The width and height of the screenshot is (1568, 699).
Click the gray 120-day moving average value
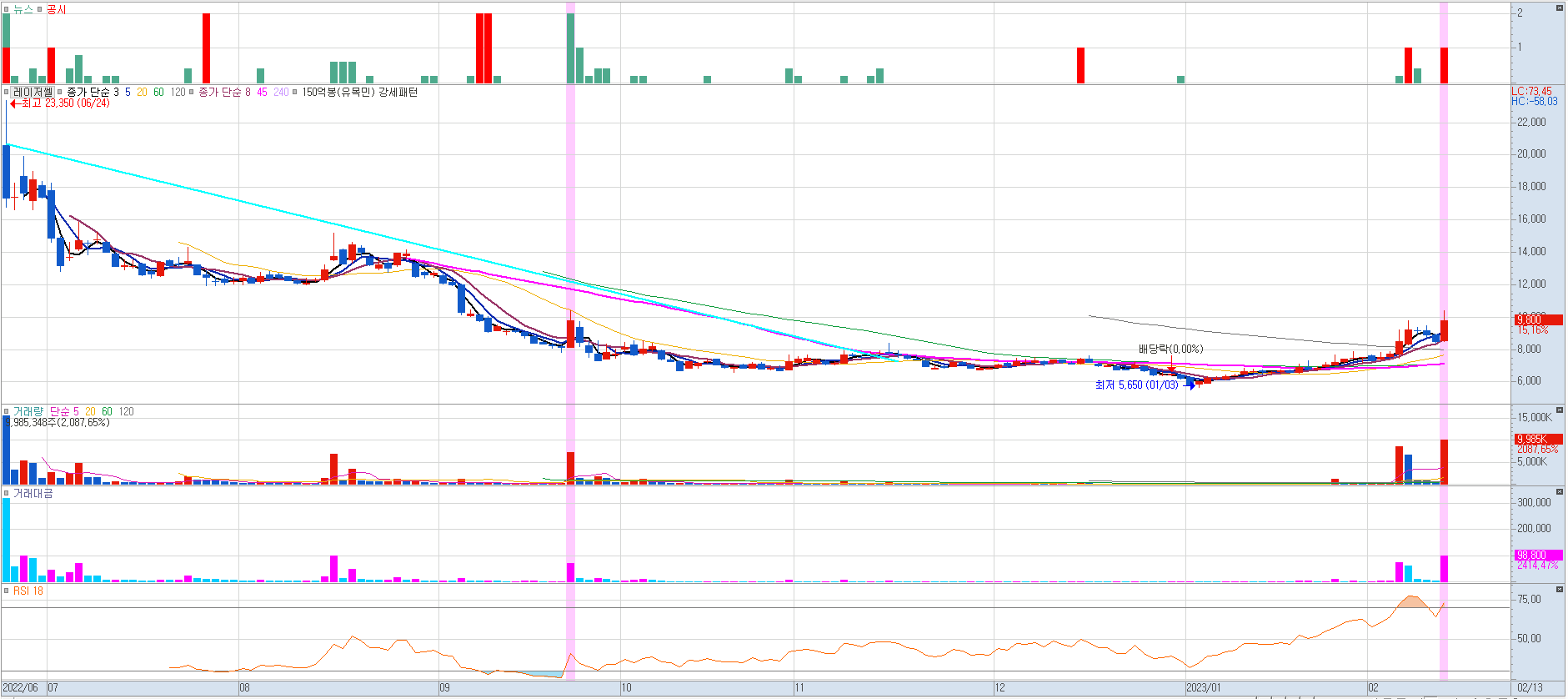coord(178,92)
